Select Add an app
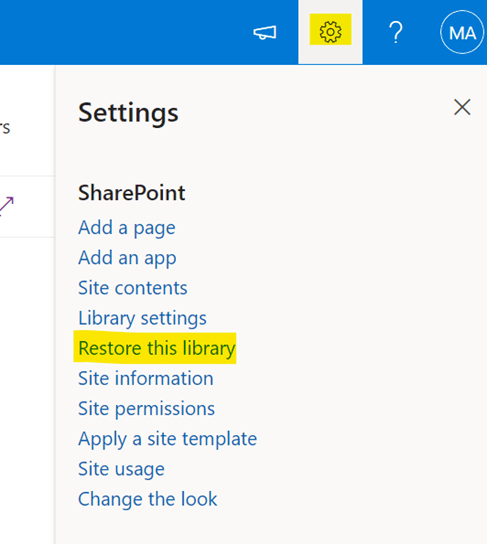This screenshot has height=544, width=487. pyautogui.click(x=127, y=258)
